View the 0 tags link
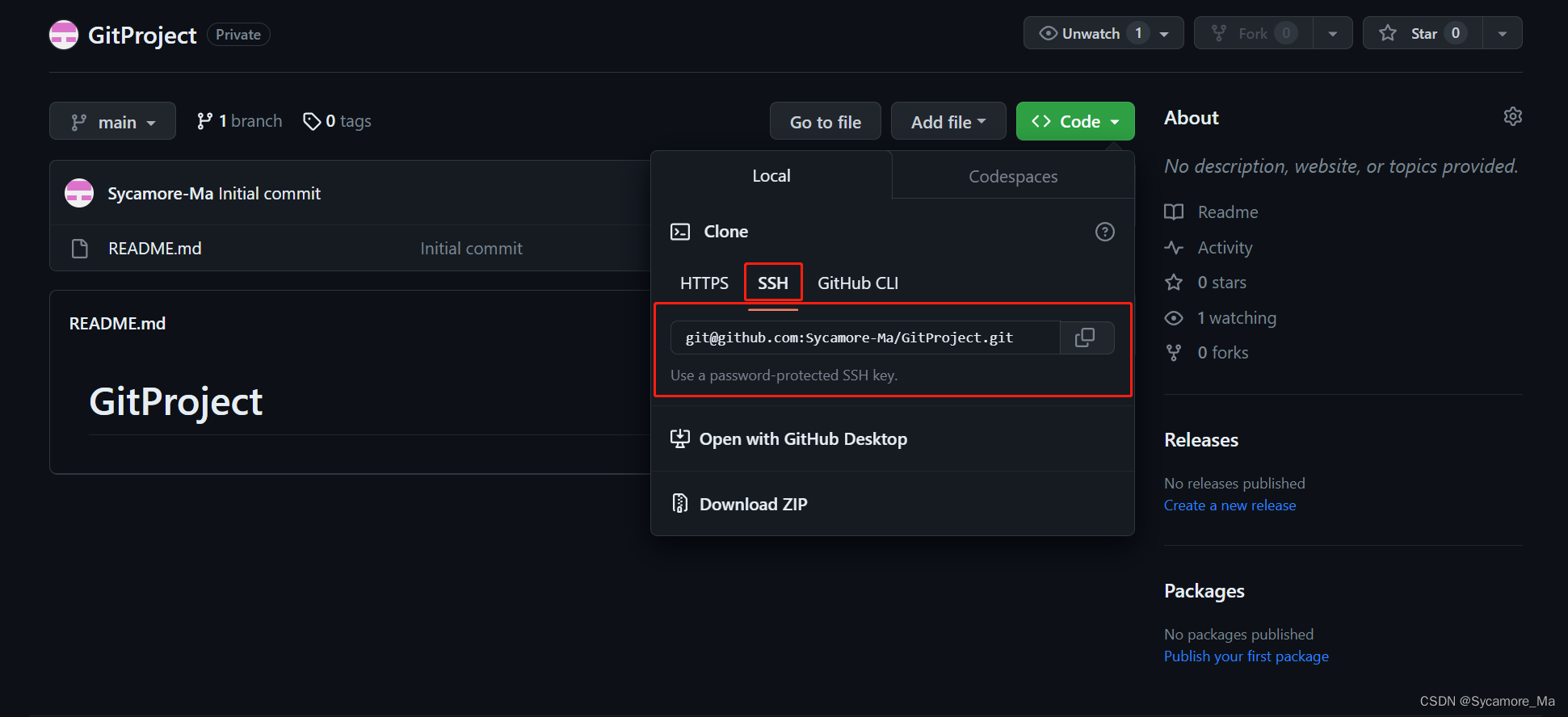The width and height of the screenshot is (1568, 717). [x=337, y=121]
